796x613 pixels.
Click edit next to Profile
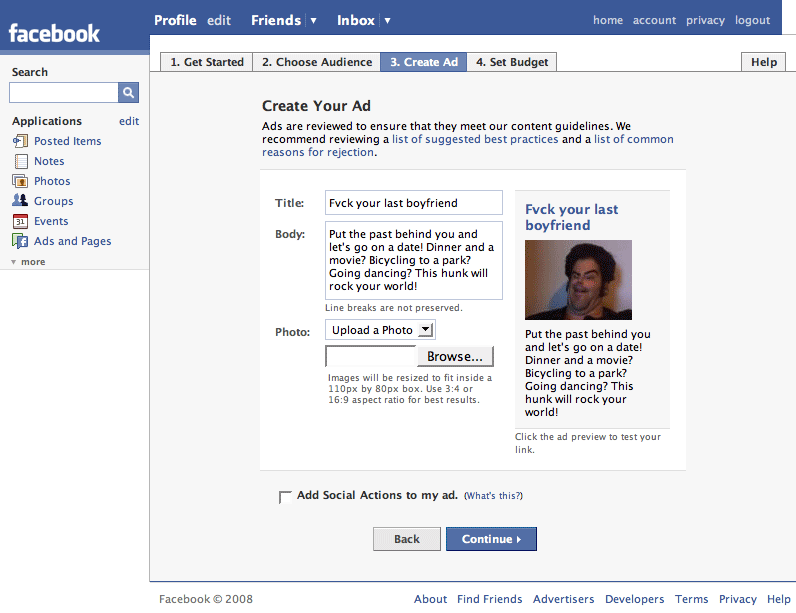pos(219,20)
